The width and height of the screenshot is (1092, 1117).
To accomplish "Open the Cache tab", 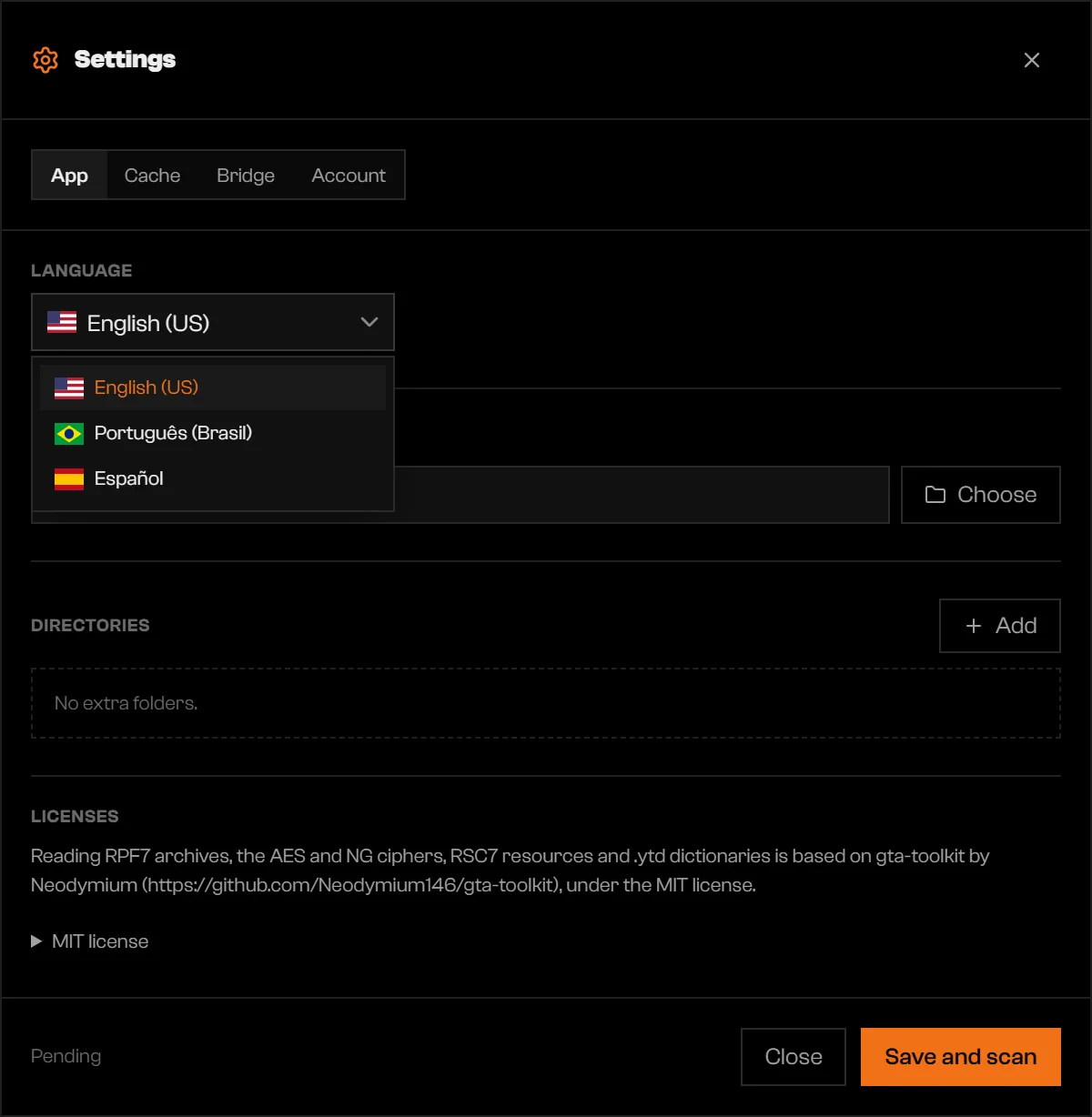I will (x=152, y=176).
